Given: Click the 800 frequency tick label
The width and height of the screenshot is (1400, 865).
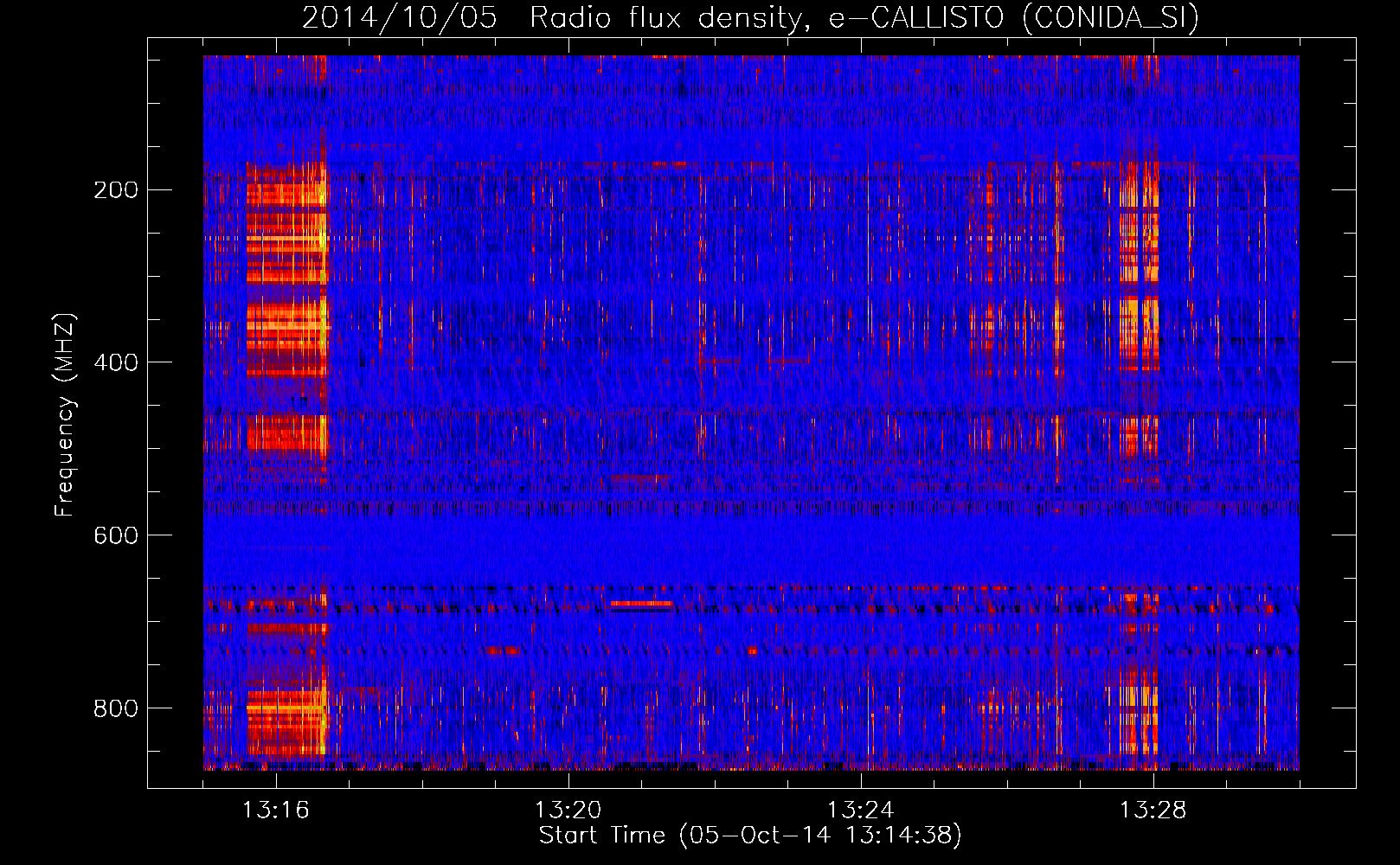Looking at the screenshot, I should [x=116, y=708].
